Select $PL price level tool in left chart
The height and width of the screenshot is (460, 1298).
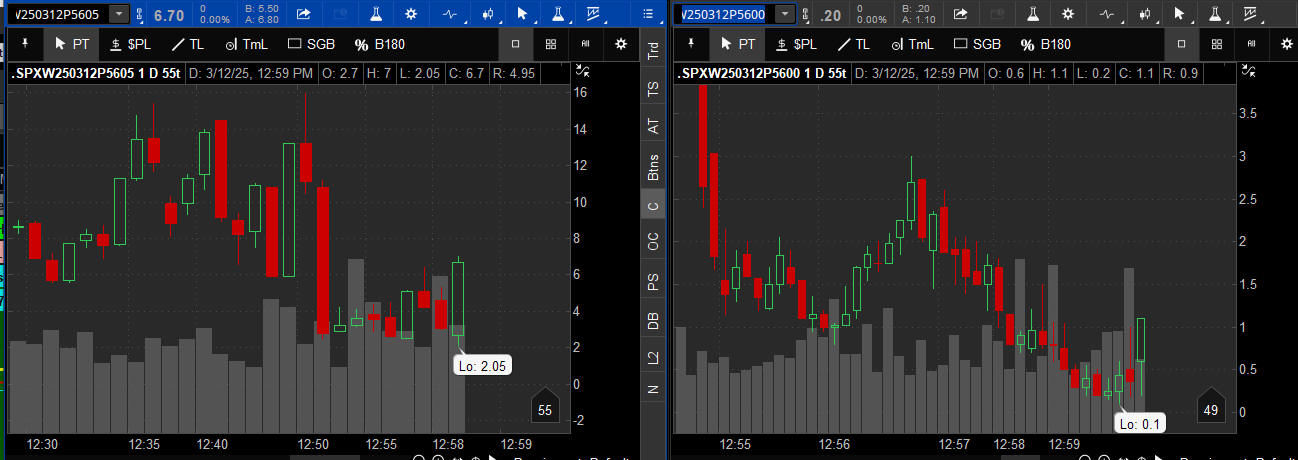[128, 44]
